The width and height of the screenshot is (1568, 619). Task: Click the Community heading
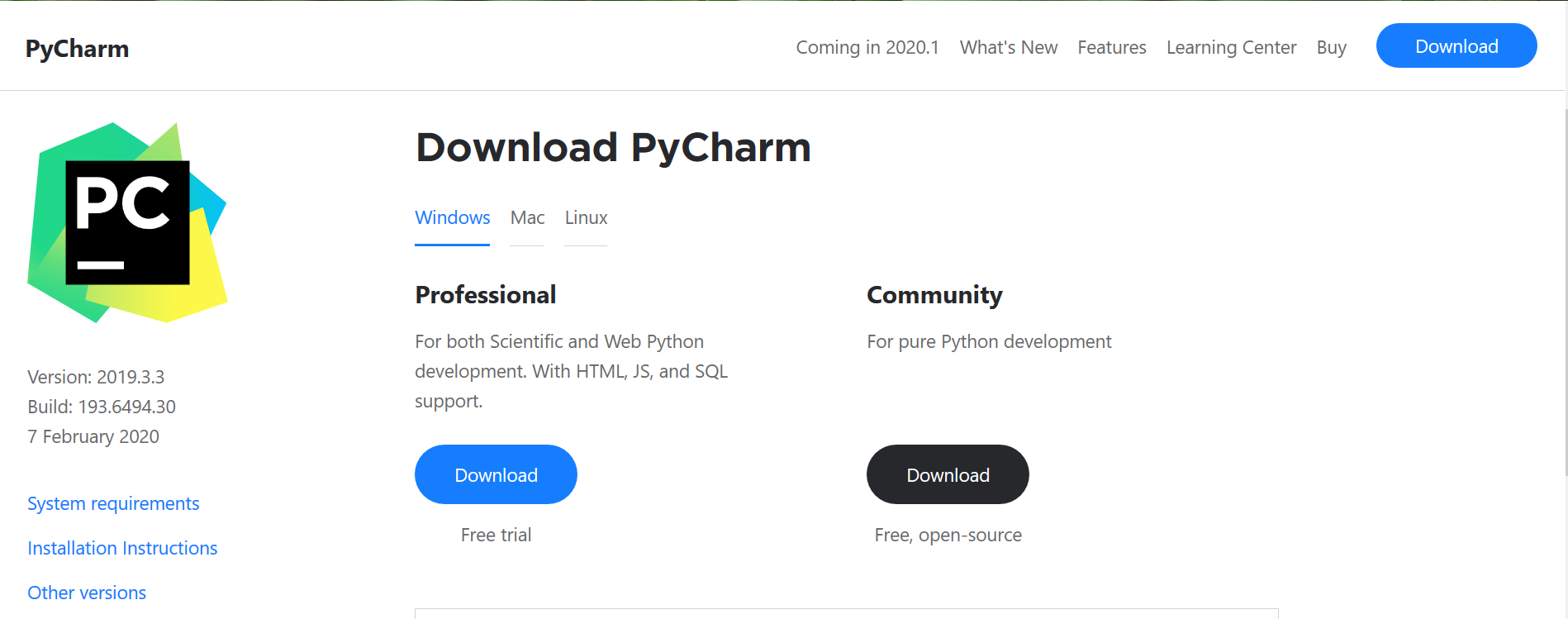pyautogui.click(x=934, y=295)
